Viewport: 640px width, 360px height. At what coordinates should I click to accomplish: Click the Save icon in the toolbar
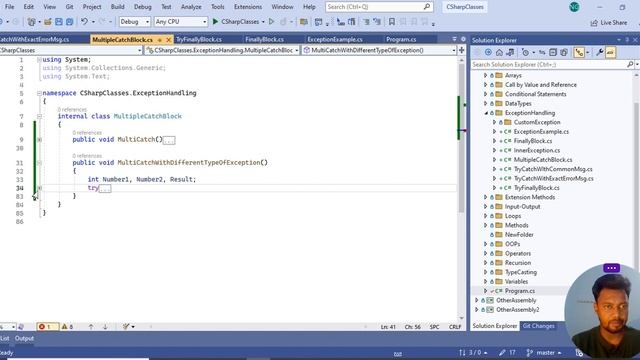(x=58, y=22)
